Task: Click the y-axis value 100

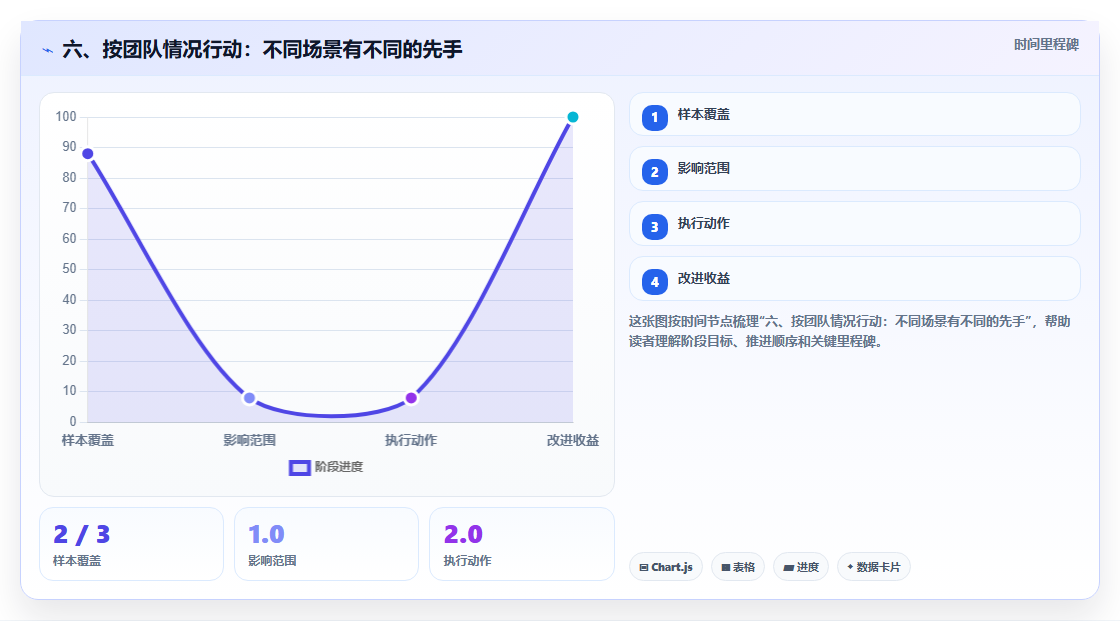Action: 66,116
